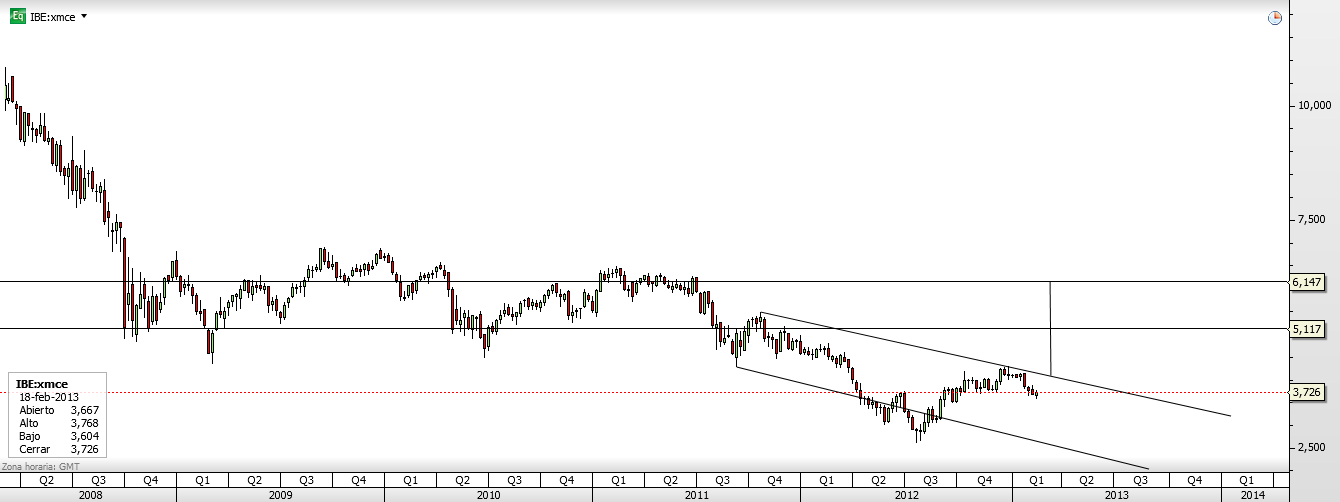Click the 2009 year label on time axis
1340x502 pixels.
coord(280,495)
